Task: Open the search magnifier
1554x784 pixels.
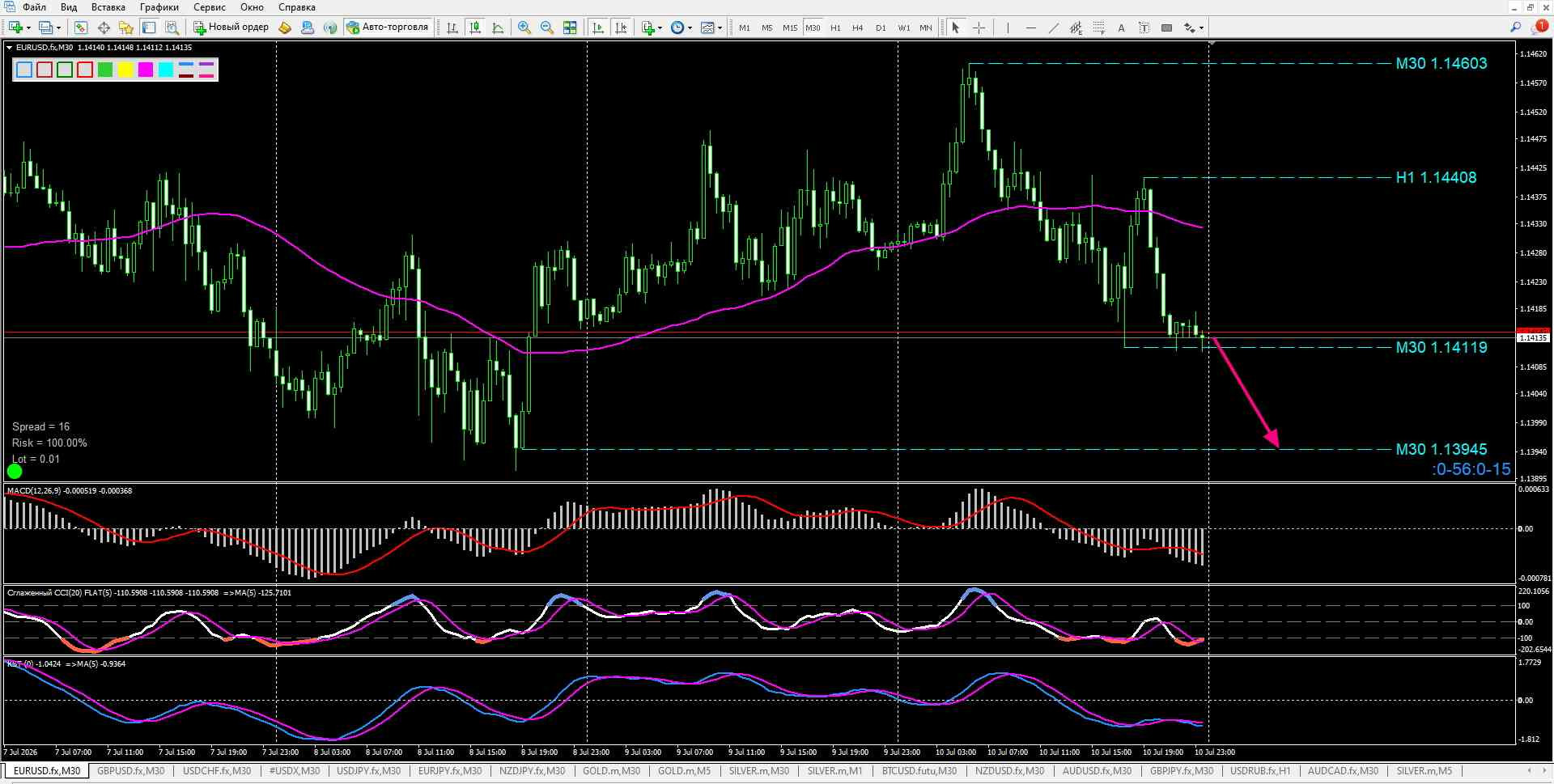Action: (1515, 28)
